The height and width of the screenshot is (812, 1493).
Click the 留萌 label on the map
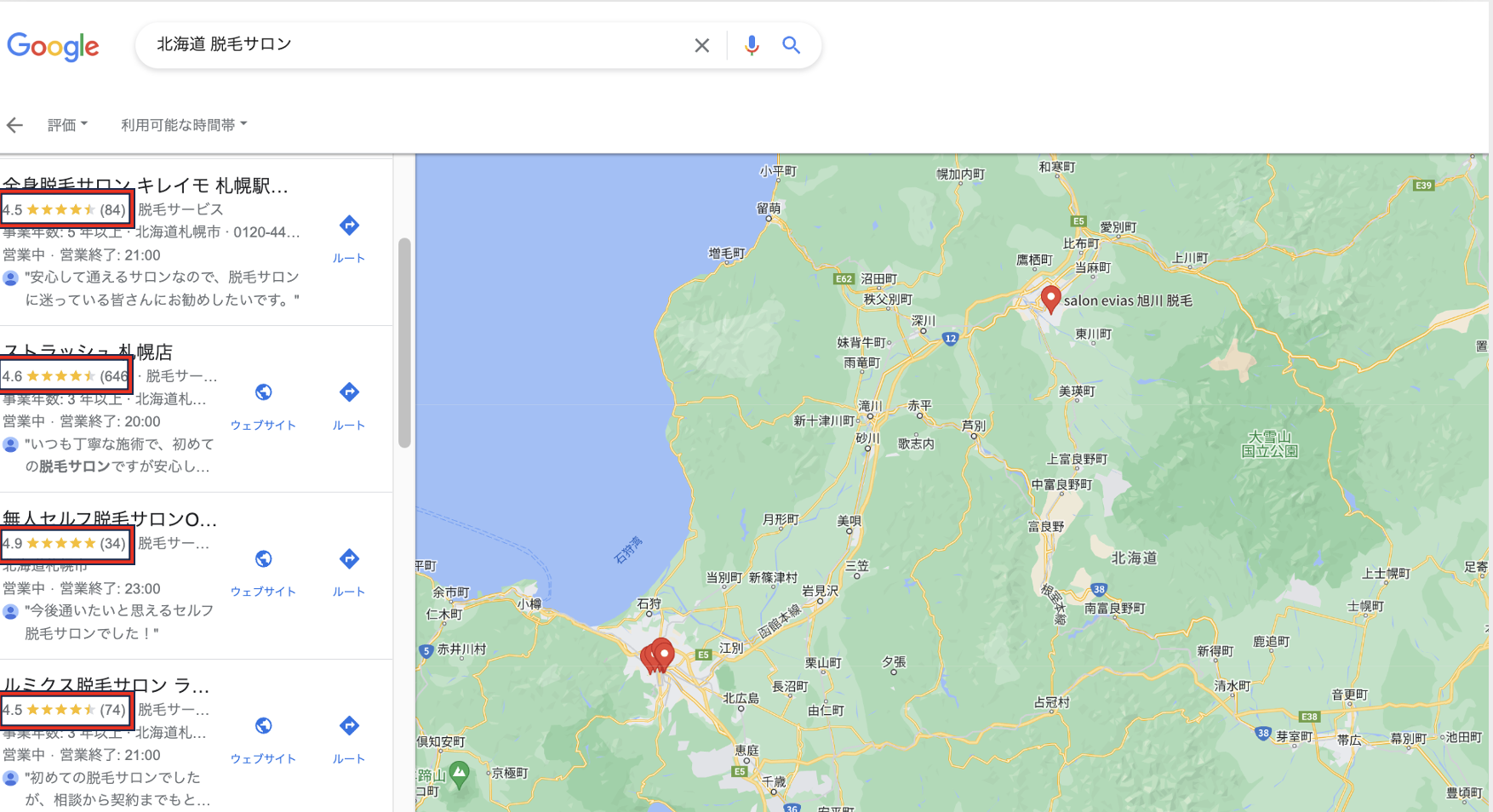pyautogui.click(x=769, y=208)
